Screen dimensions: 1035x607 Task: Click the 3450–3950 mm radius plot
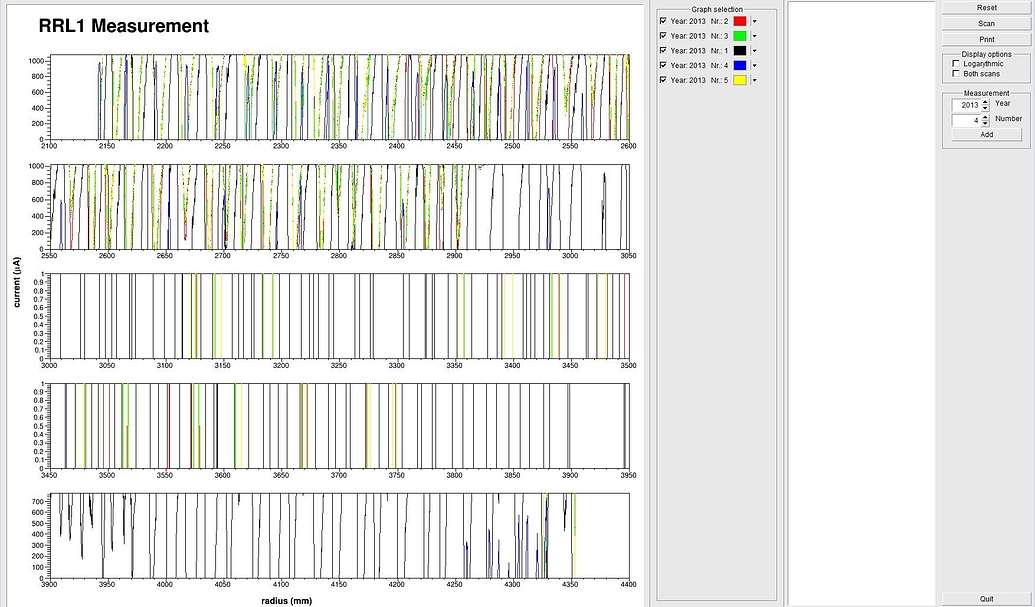pos(339,426)
